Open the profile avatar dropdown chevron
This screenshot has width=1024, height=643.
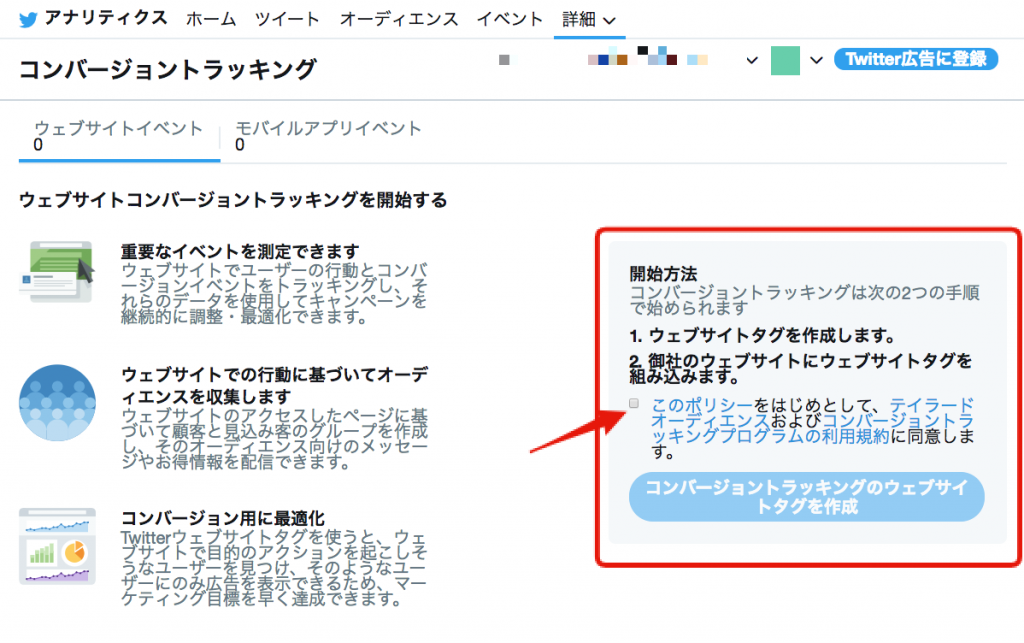click(x=816, y=60)
